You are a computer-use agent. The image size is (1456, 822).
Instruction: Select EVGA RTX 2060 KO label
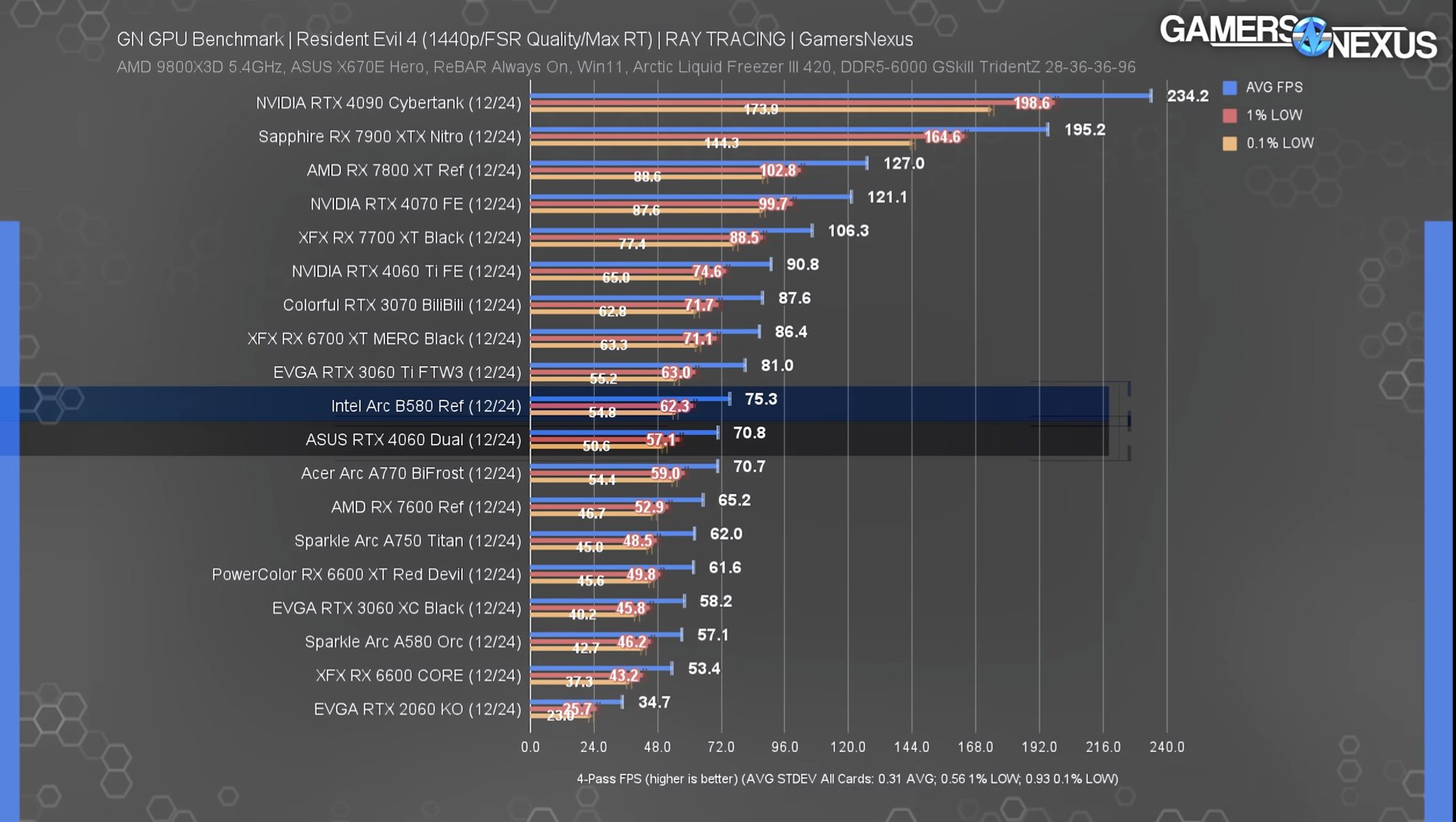pyautogui.click(x=418, y=709)
